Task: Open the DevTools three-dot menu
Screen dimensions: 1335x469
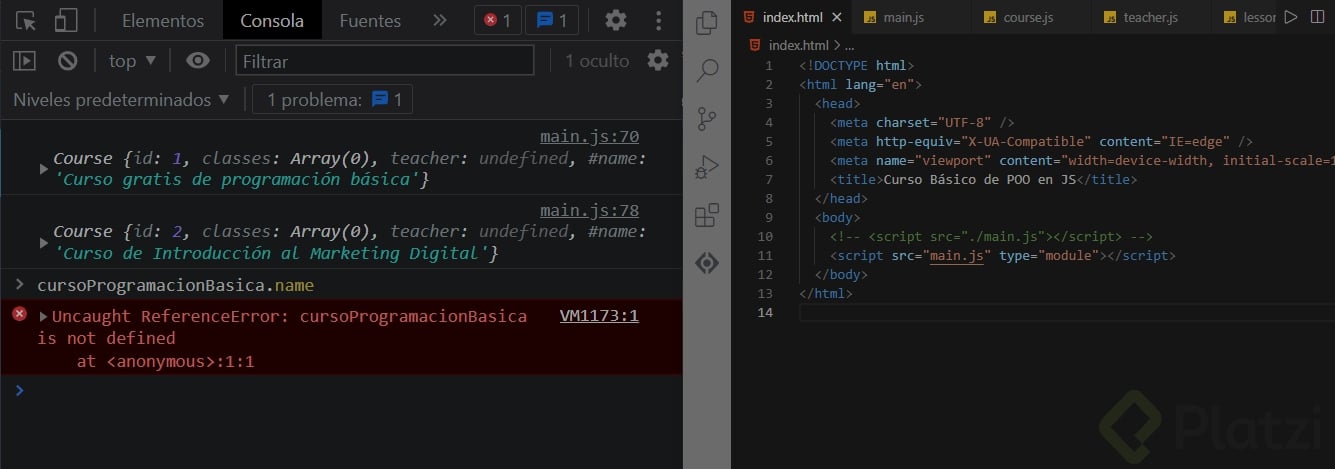Action: pyautogui.click(x=657, y=20)
